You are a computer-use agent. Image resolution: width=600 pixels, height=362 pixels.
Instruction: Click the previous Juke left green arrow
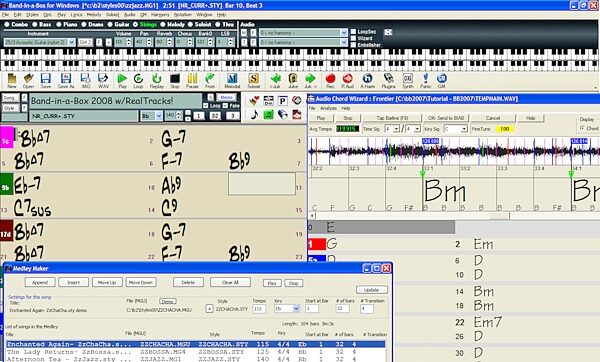click(x=276, y=79)
